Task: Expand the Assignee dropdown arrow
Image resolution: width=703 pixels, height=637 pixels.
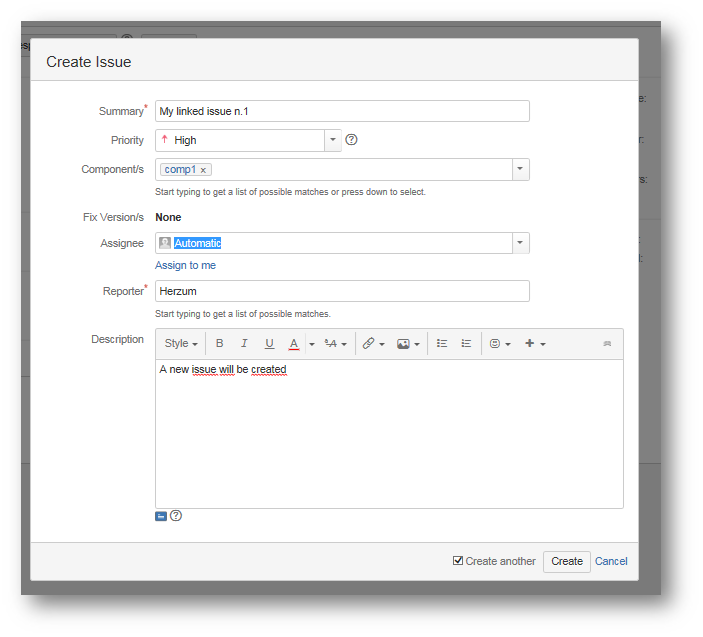Action: point(520,243)
